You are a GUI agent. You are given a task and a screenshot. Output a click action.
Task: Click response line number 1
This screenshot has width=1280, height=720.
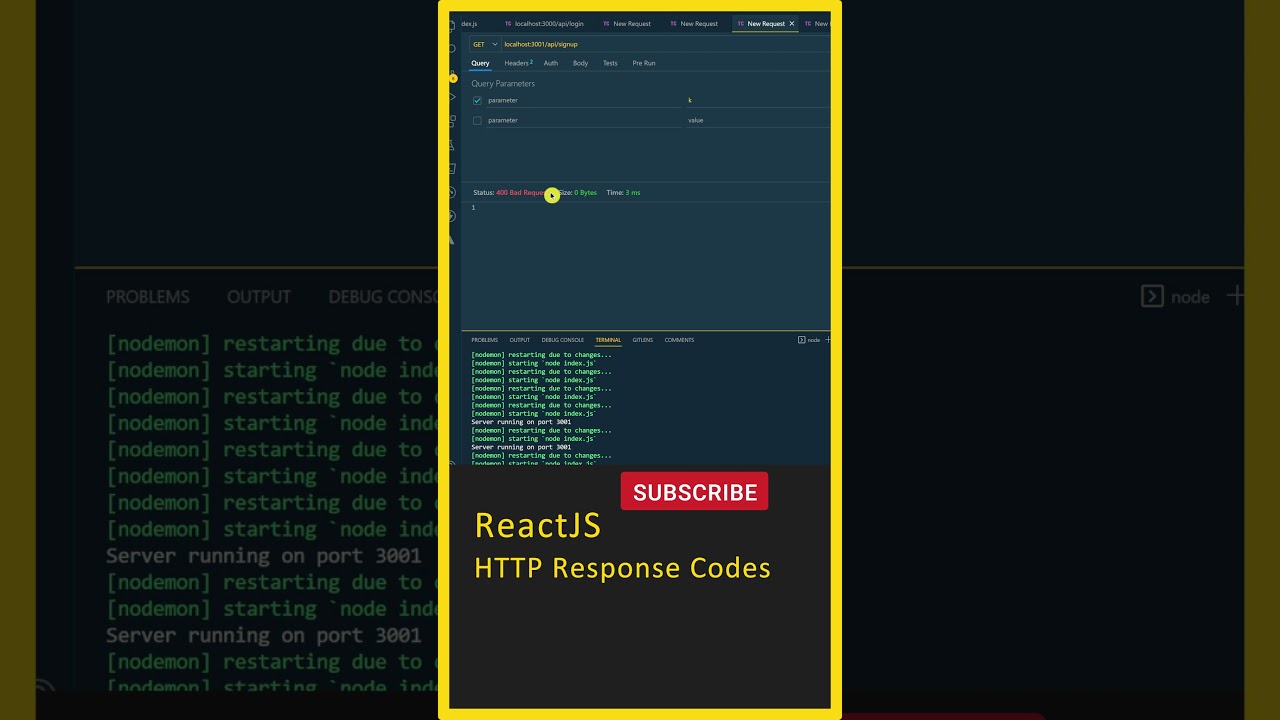(473, 207)
